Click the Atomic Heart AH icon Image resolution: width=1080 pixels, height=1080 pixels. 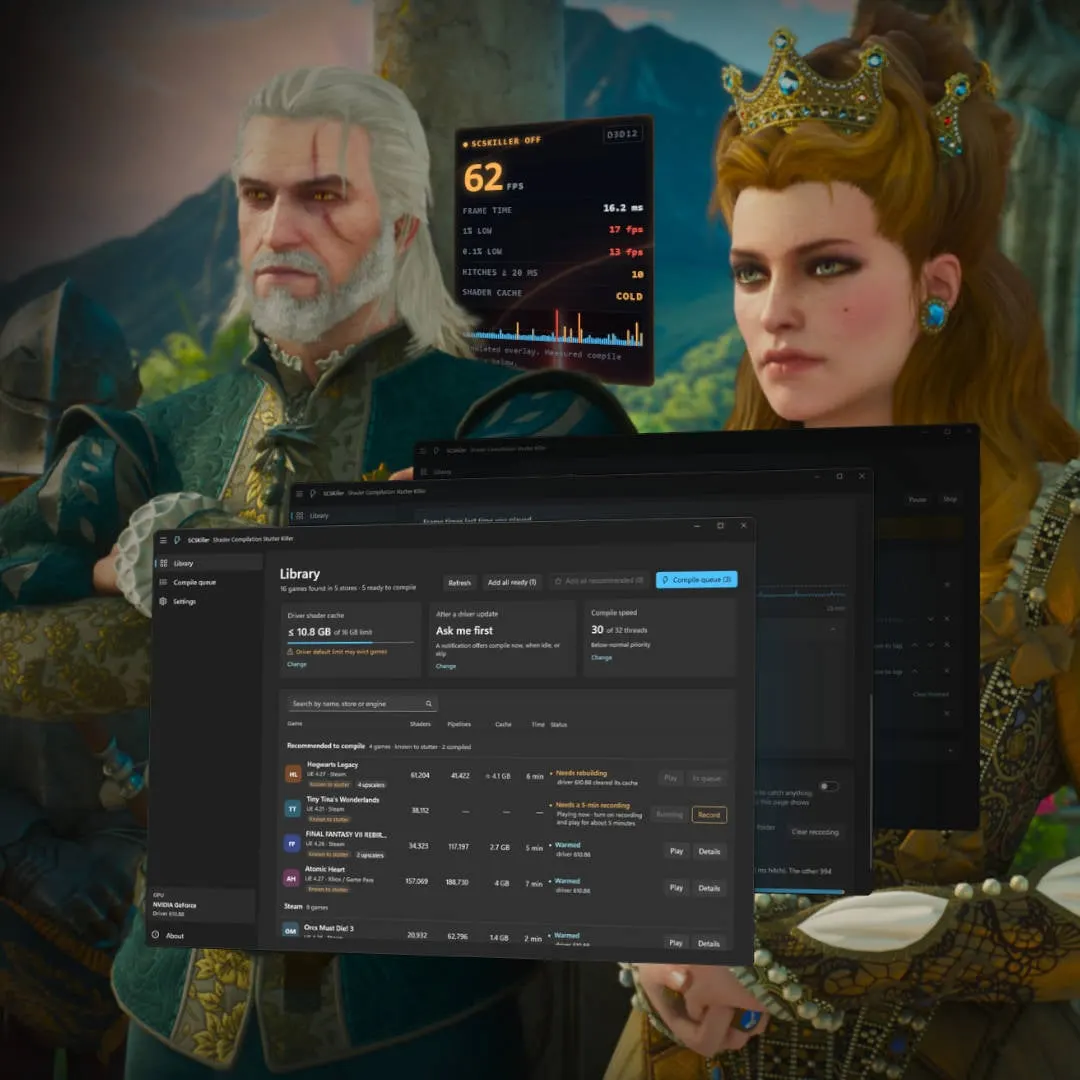[291, 878]
